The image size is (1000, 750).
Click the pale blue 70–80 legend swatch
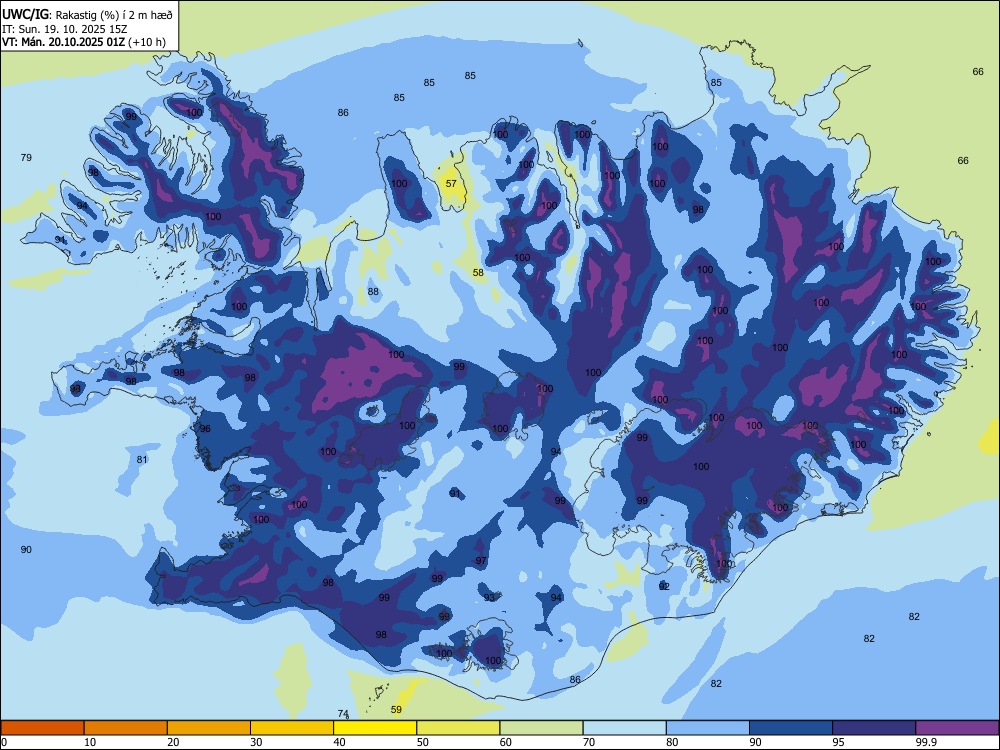point(624,728)
